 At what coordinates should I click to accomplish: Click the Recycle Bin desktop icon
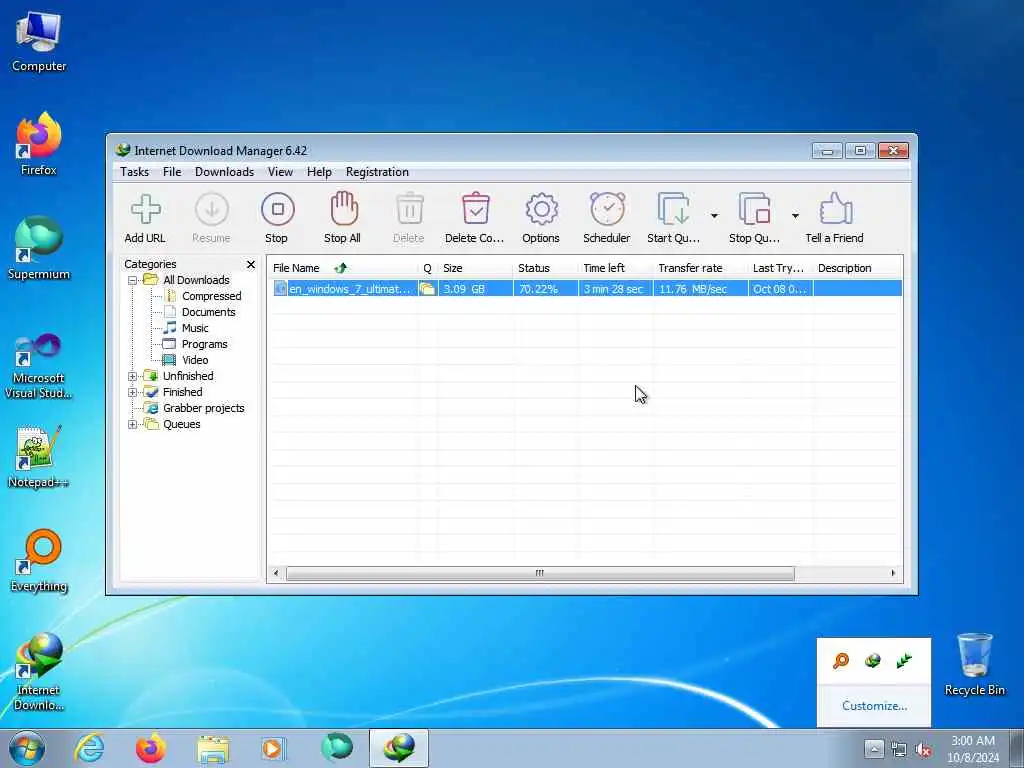tap(974, 664)
